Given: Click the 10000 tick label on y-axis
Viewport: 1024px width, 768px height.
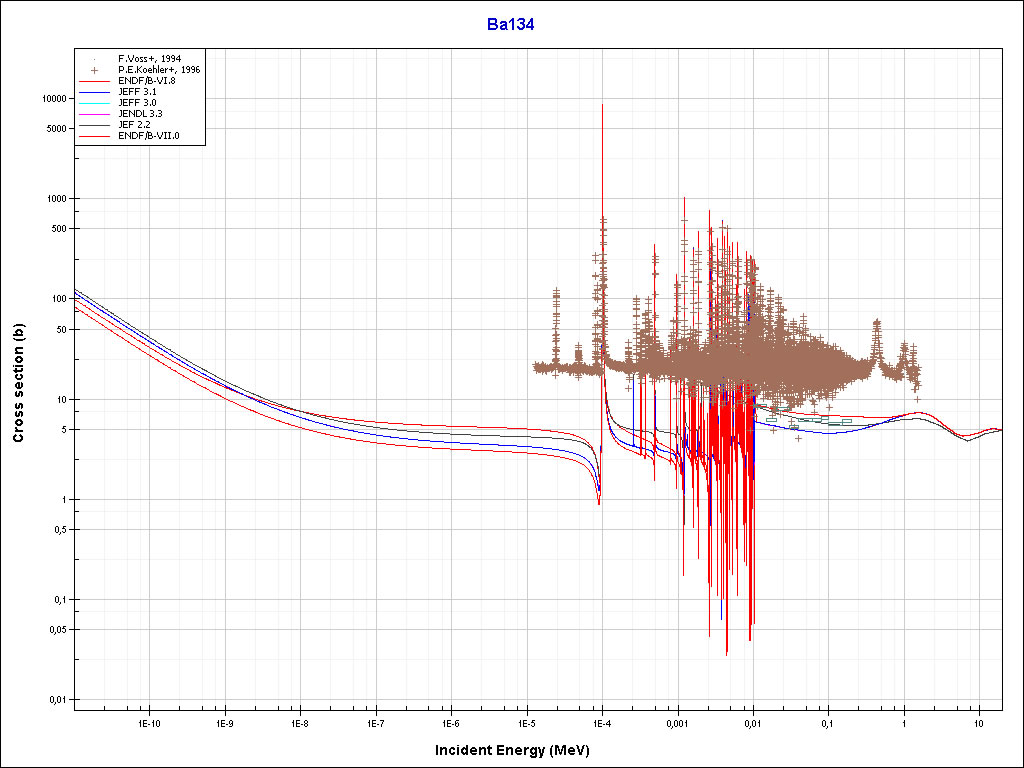Looking at the screenshot, I should tap(50, 99).
